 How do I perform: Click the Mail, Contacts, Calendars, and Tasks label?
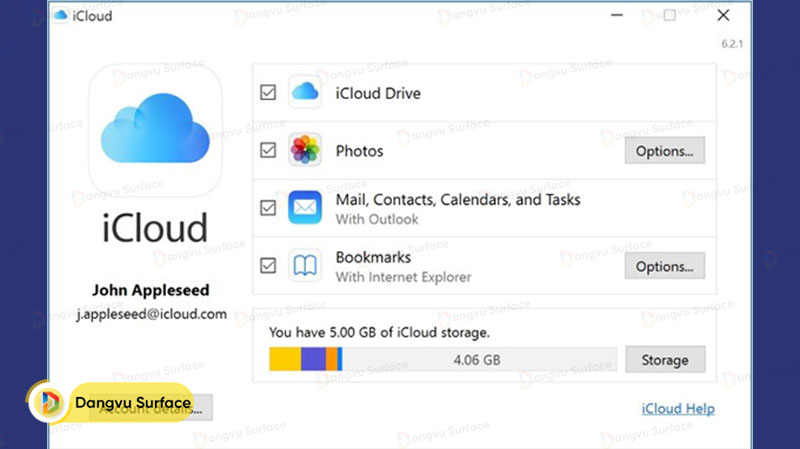[x=458, y=199]
